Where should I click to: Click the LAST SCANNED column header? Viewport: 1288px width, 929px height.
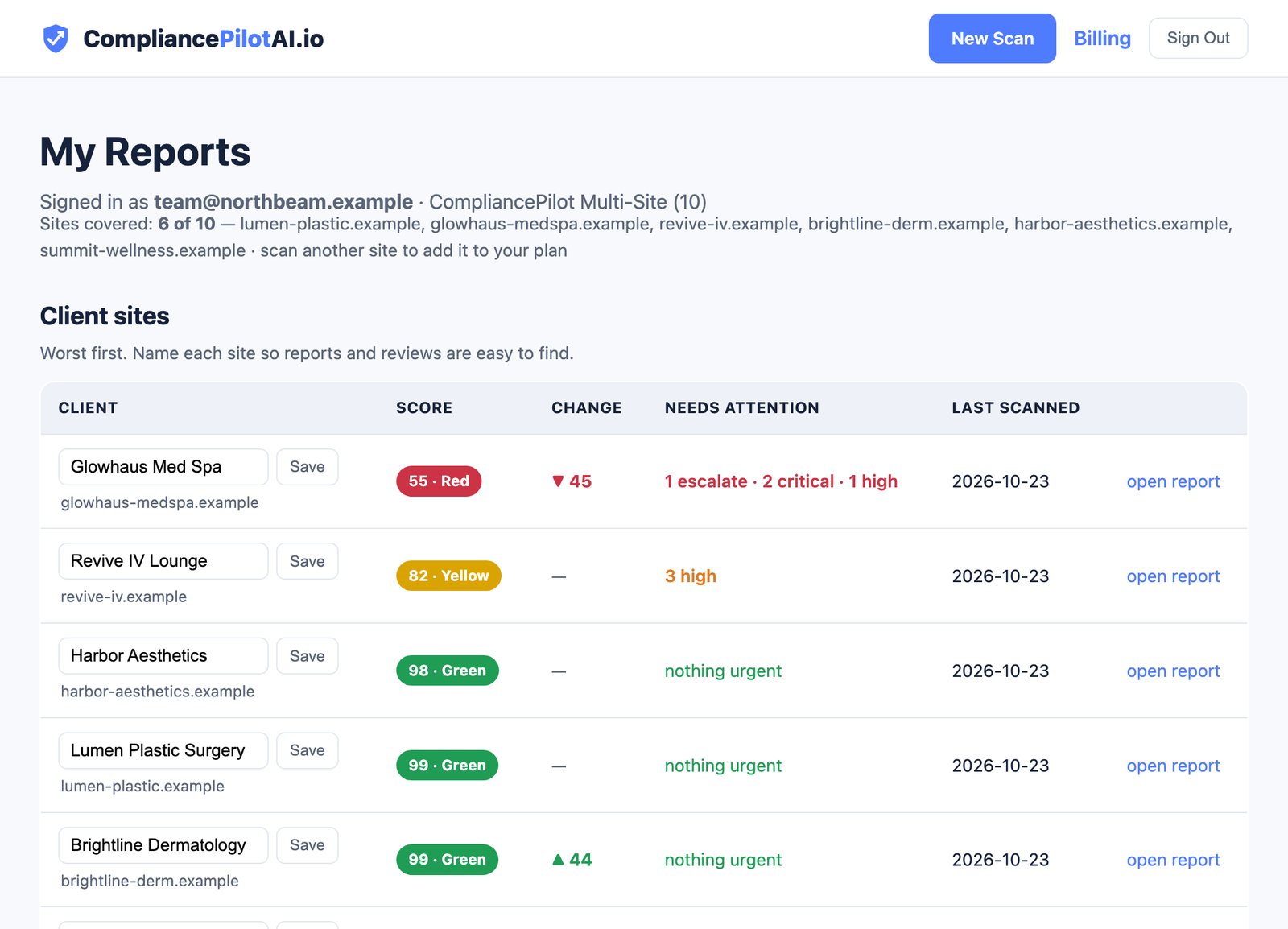[1015, 408]
